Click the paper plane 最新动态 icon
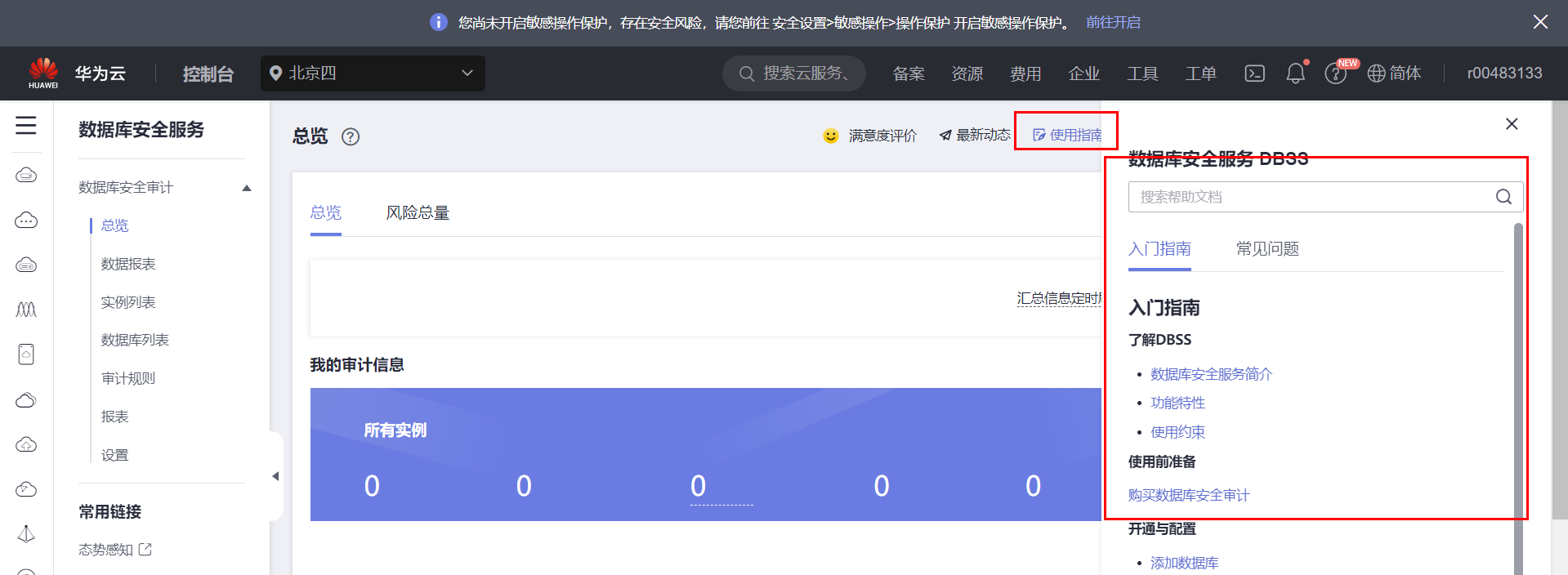 945,136
